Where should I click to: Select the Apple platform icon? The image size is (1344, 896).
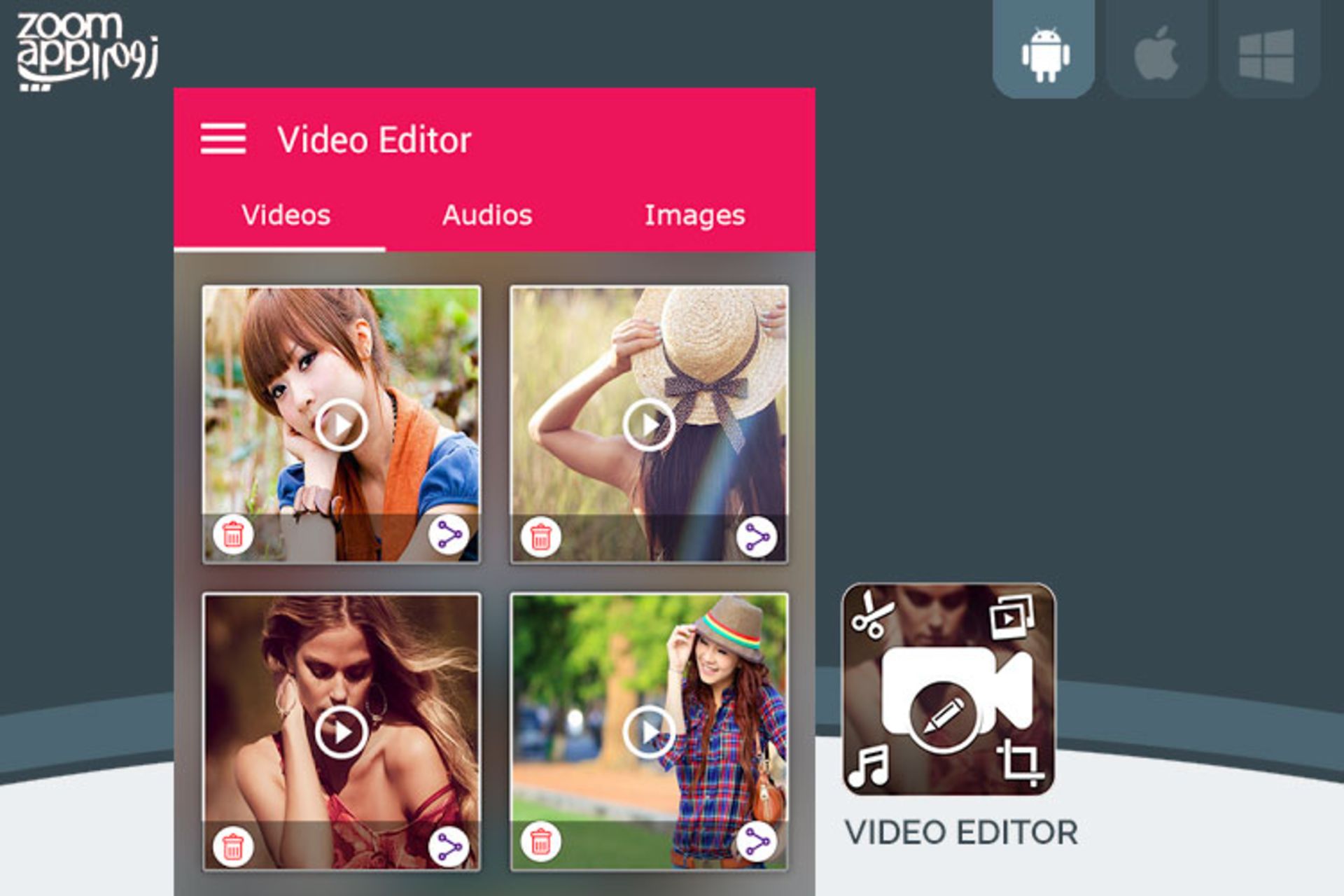click(x=1156, y=54)
